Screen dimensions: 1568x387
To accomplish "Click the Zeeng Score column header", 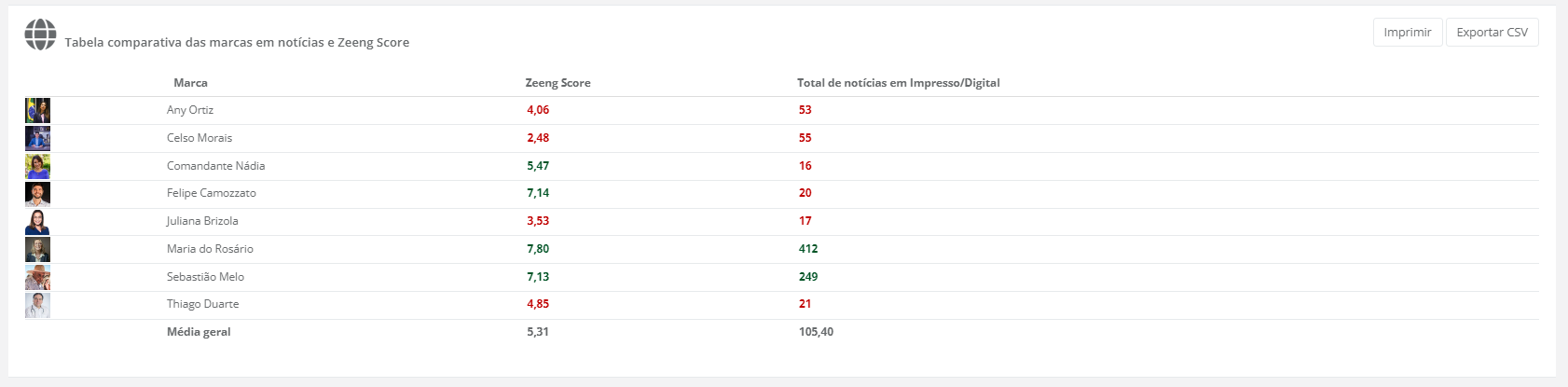I will point(557,83).
